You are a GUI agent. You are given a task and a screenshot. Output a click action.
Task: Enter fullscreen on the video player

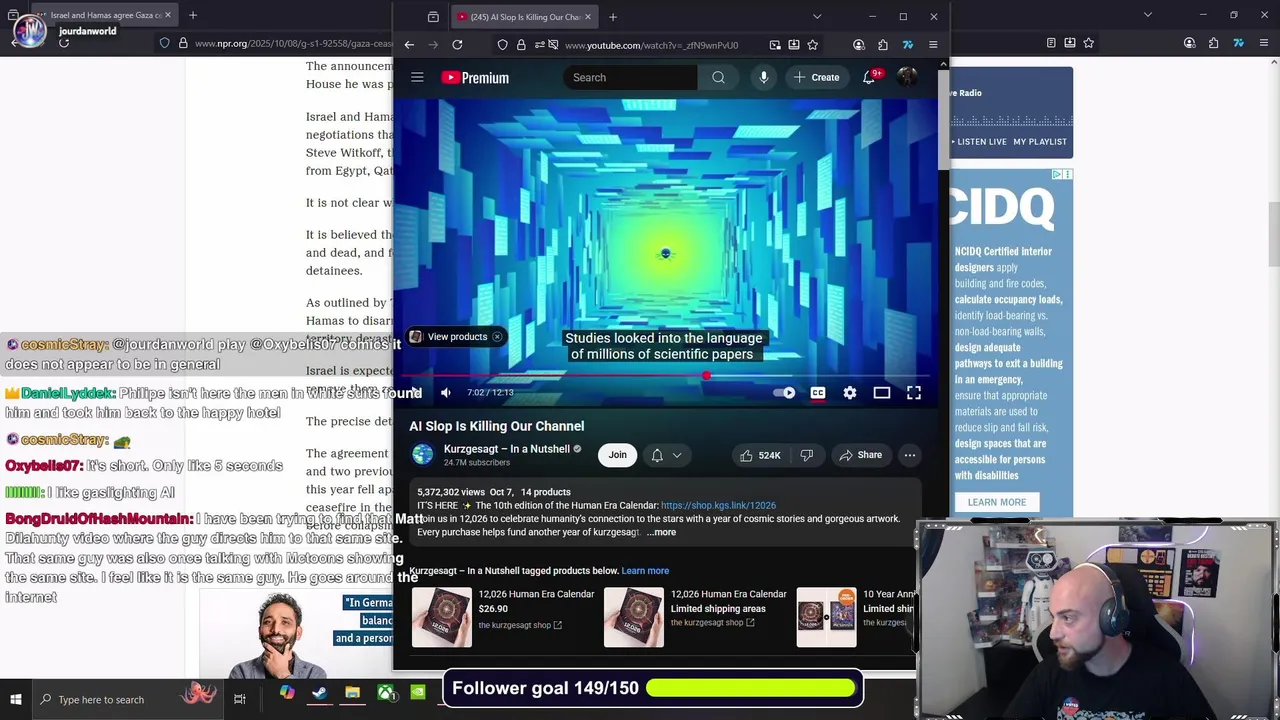914,393
